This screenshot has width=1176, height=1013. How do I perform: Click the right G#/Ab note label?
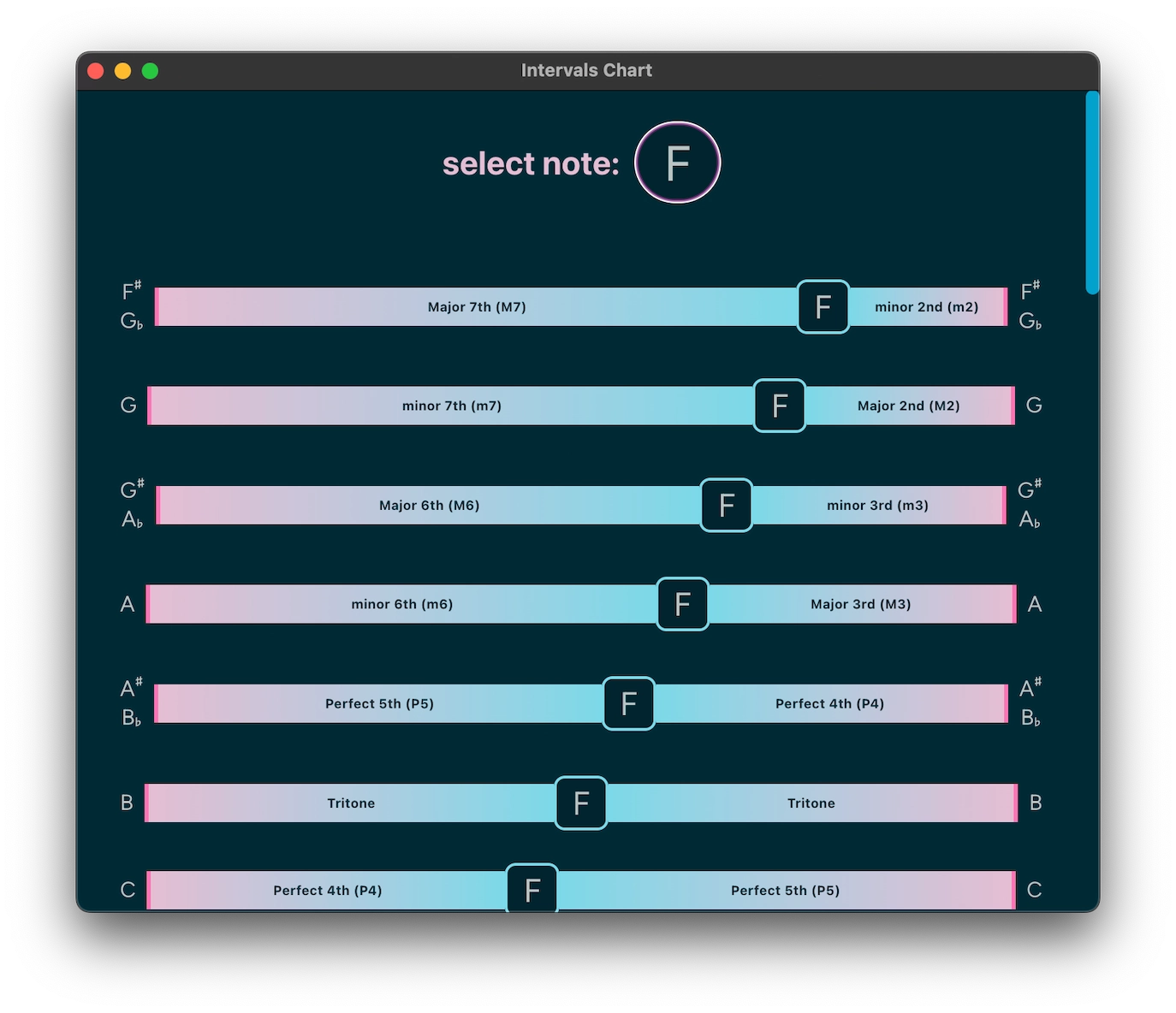click(x=1030, y=504)
